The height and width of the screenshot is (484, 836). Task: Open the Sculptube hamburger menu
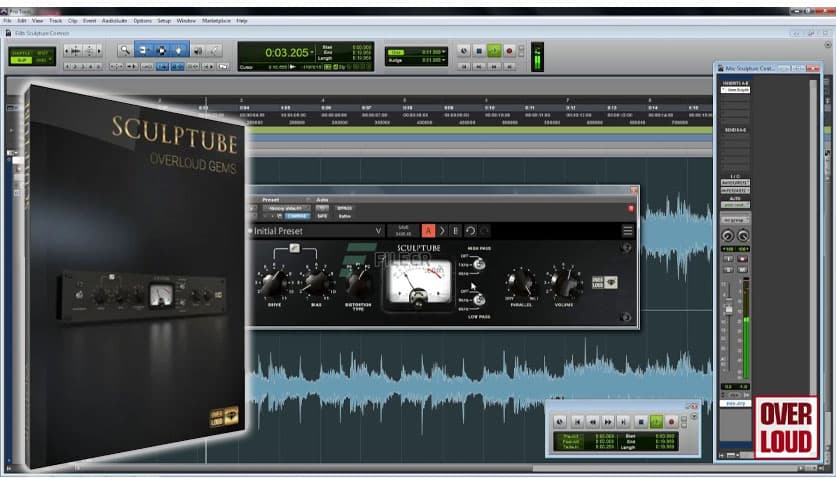pyautogui.click(x=628, y=230)
